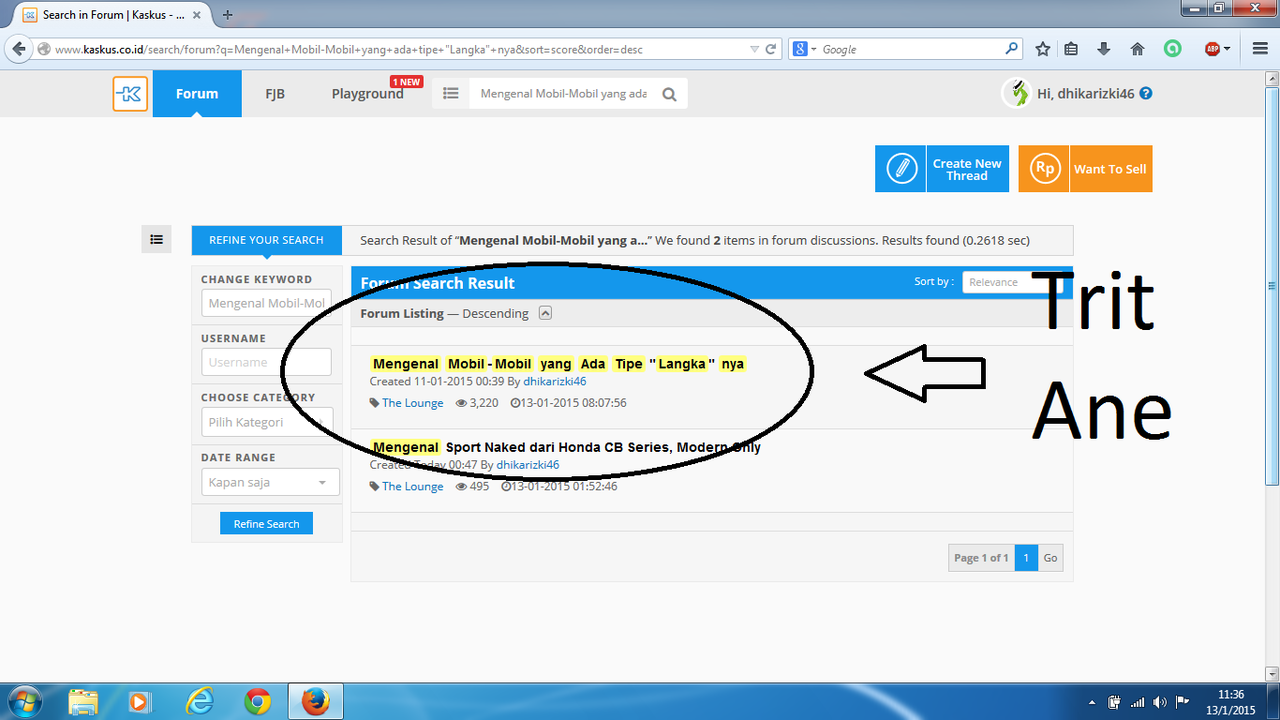This screenshot has height=720, width=1280.
Task: Open the downloads arrow icon
Action: click(1104, 49)
